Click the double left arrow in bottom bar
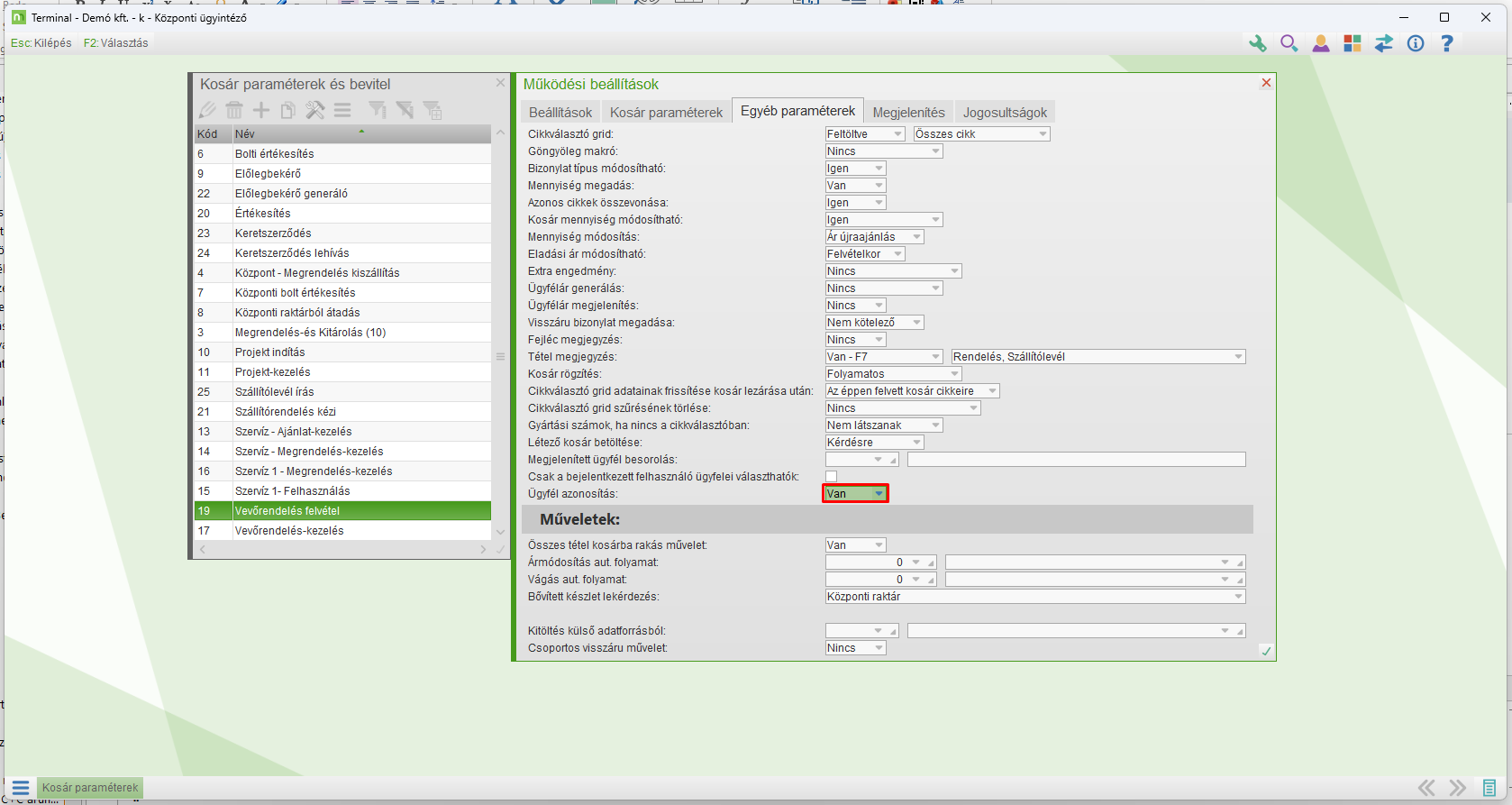This screenshot has width=1512, height=805. tap(1426, 788)
